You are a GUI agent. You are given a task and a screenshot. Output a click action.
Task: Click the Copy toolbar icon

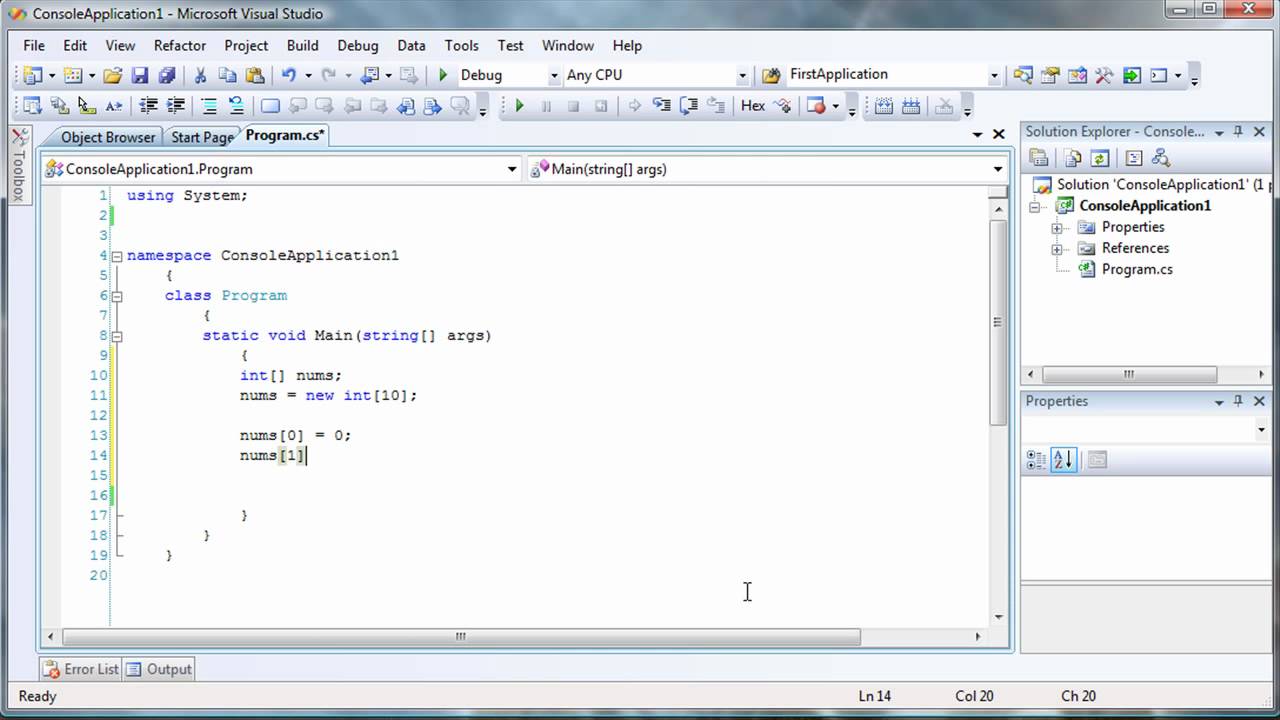tap(227, 75)
